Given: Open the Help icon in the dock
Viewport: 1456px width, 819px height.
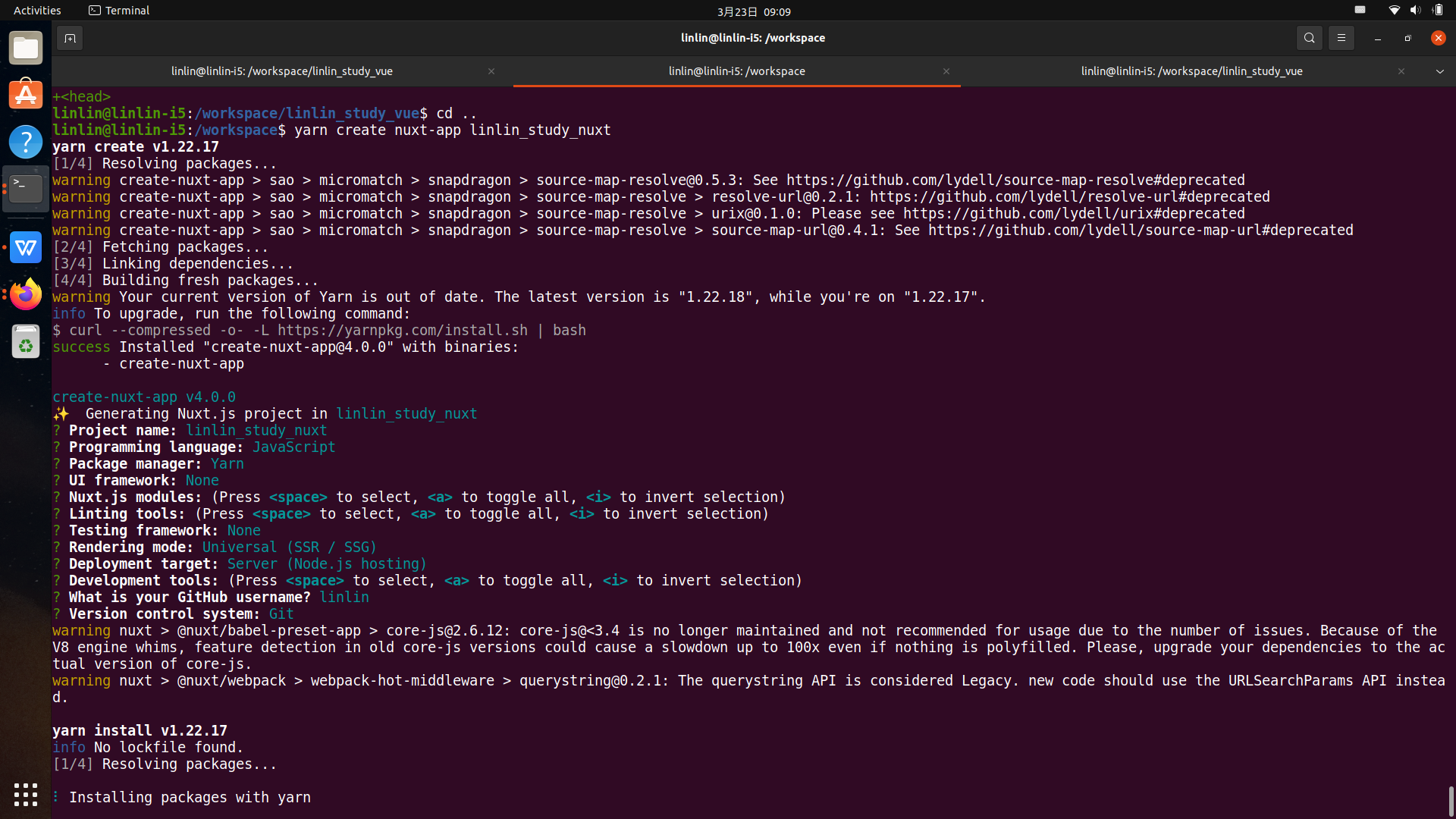Looking at the screenshot, I should 26,142.
